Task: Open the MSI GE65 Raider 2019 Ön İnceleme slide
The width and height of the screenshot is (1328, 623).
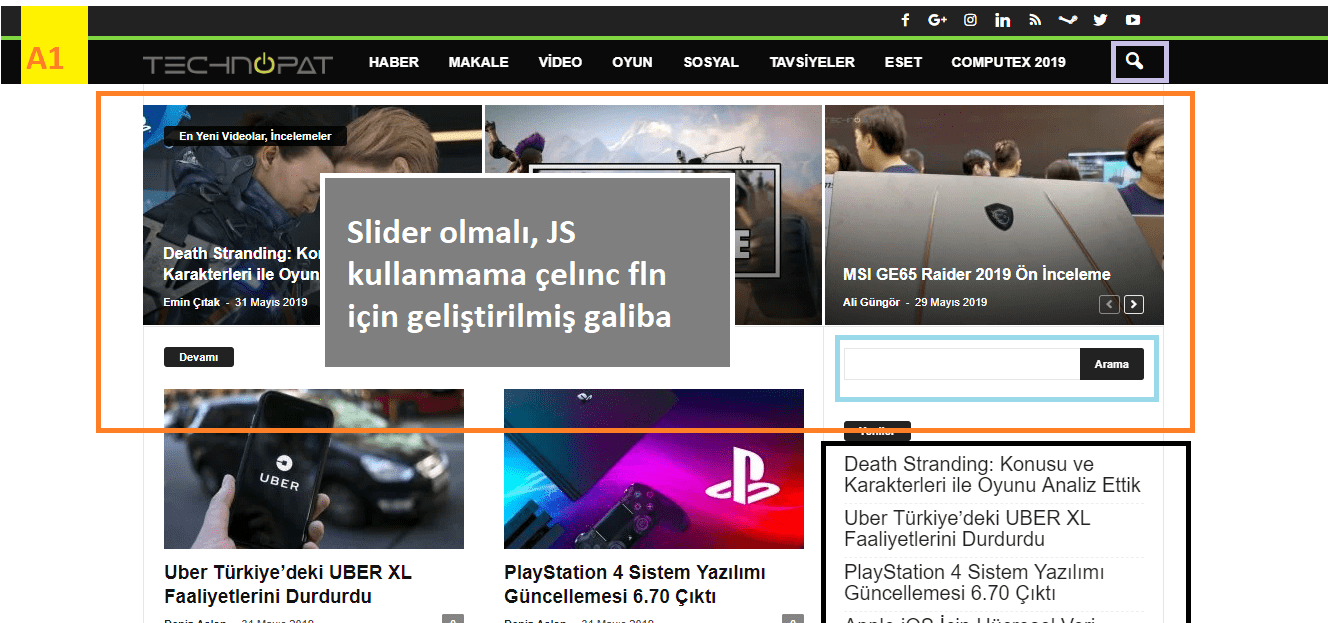Action: tap(976, 274)
